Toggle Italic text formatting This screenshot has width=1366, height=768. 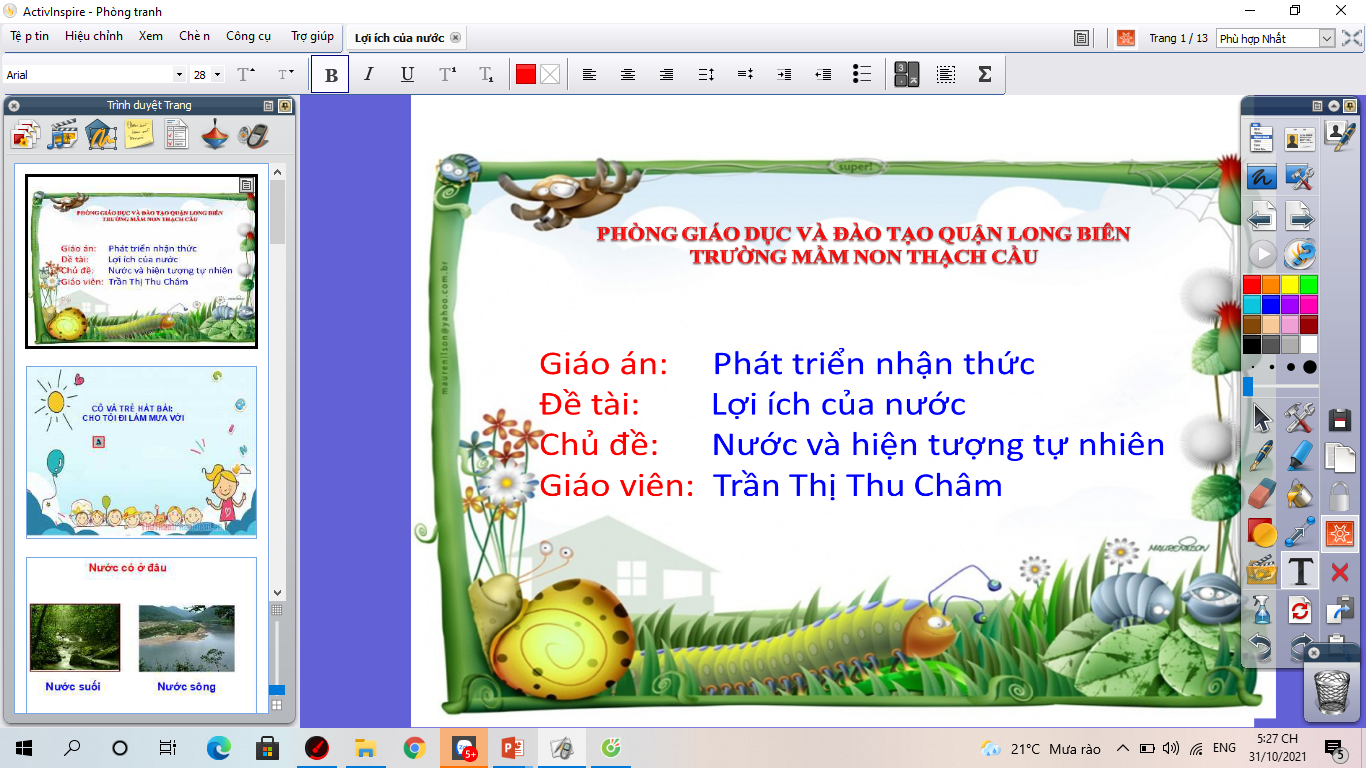368,75
